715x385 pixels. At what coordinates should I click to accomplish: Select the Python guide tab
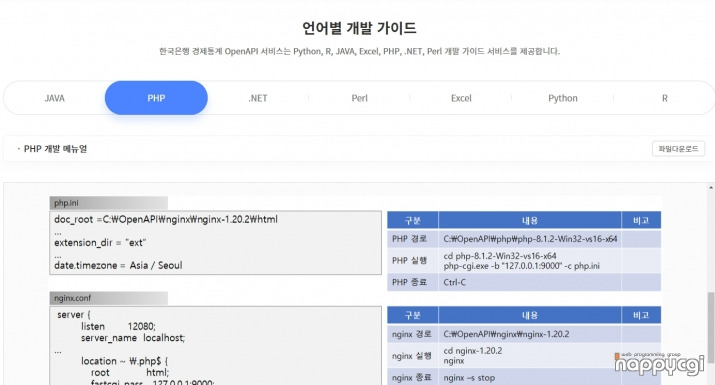pyautogui.click(x=563, y=98)
